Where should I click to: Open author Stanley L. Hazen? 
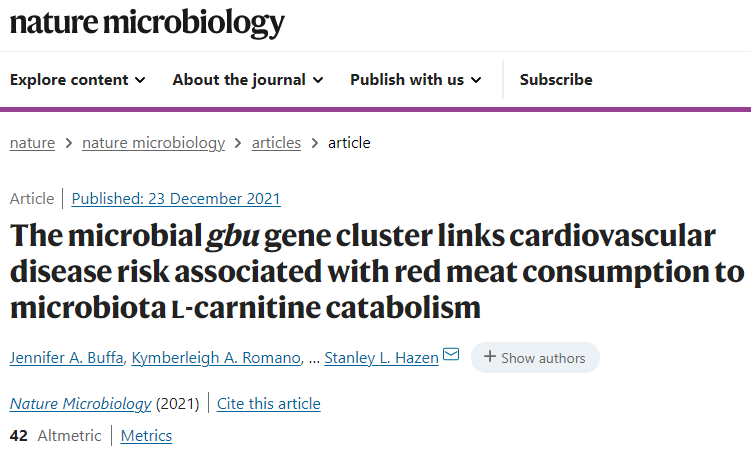tap(381, 358)
